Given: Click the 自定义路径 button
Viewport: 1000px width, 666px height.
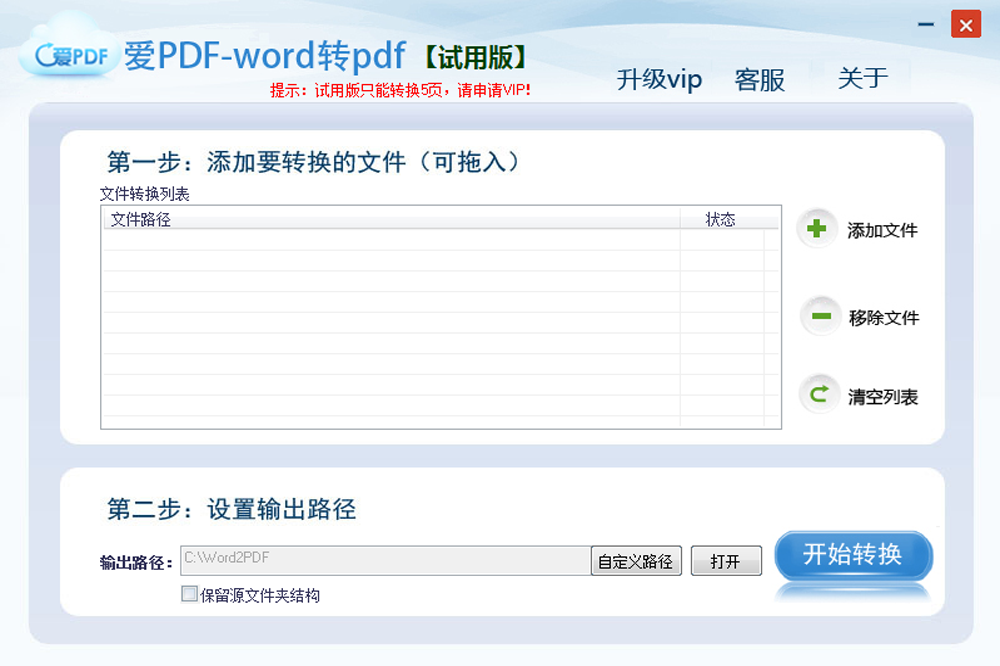Looking at the screenshot, I should click(x=636, y=561).
